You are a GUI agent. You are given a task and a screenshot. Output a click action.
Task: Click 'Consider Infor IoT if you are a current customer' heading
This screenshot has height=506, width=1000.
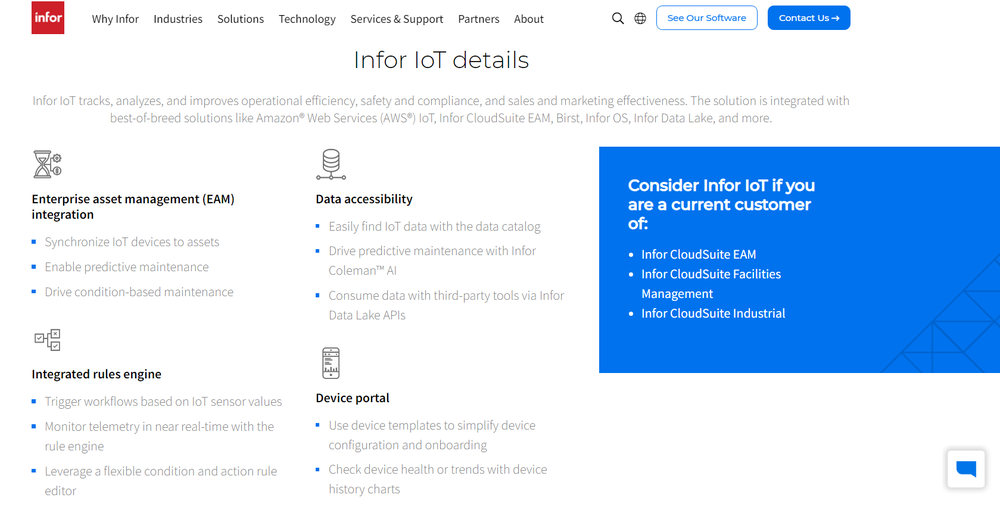click(x=721, y=204)
